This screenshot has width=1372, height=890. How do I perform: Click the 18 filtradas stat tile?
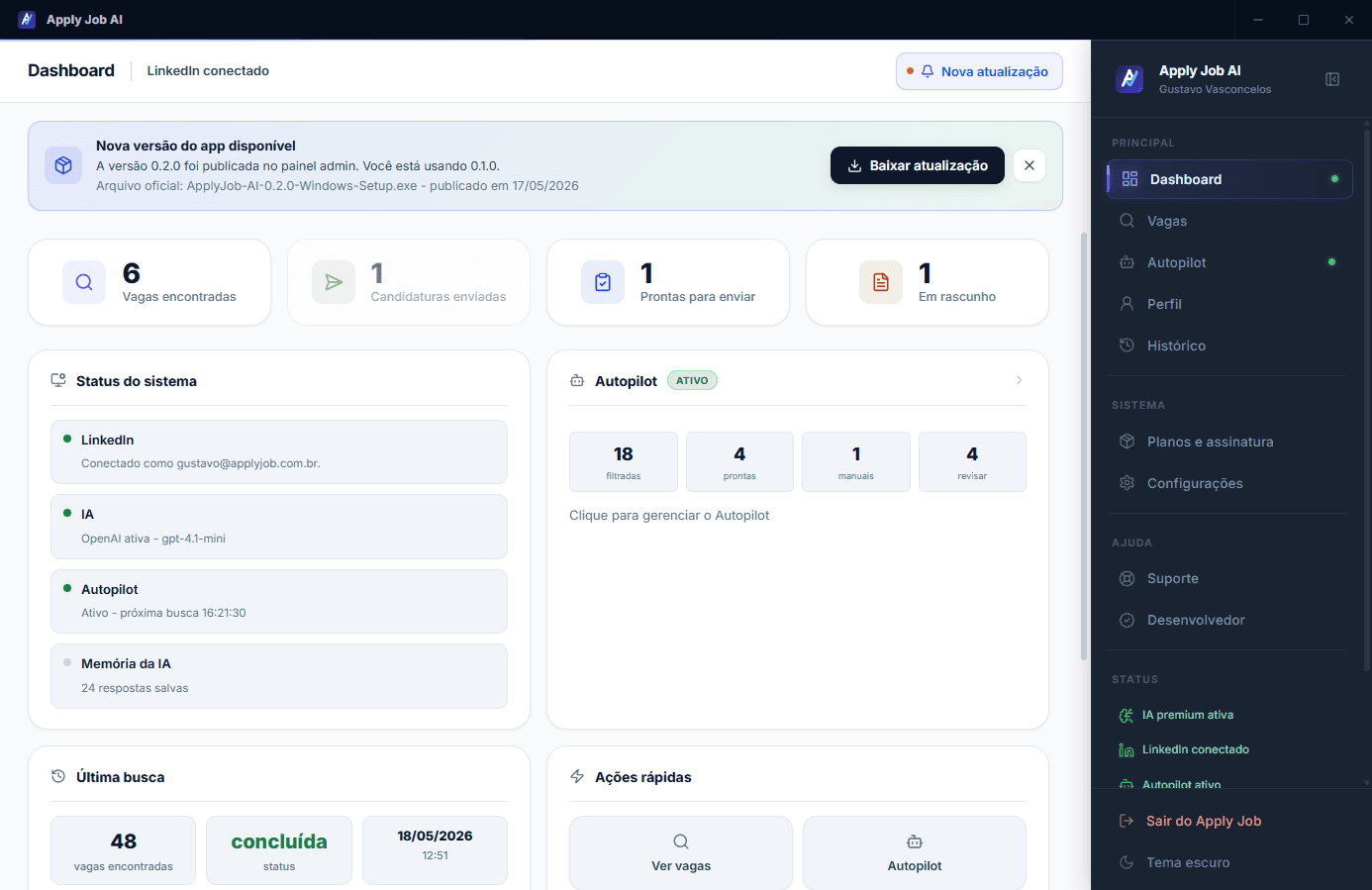[624, 461]
